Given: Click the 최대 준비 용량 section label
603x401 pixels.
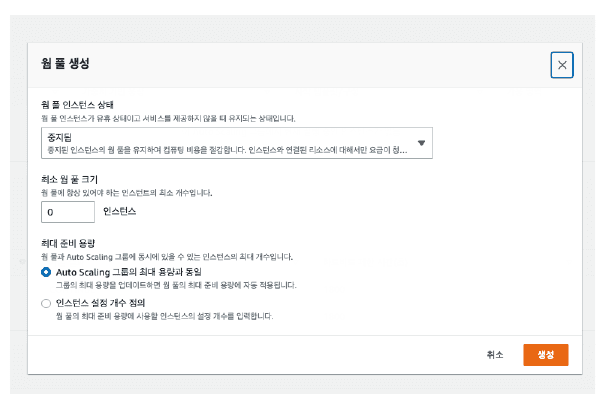Looking at the screenshot, I should coord(67,244).
